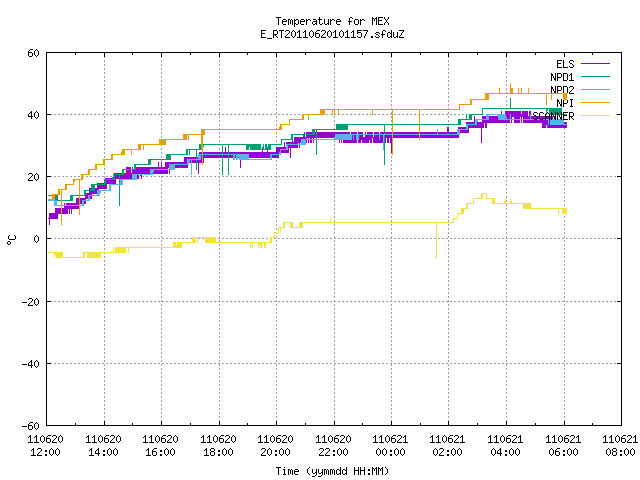Click x-axis tick label 110621 02:00

(448, 446)
